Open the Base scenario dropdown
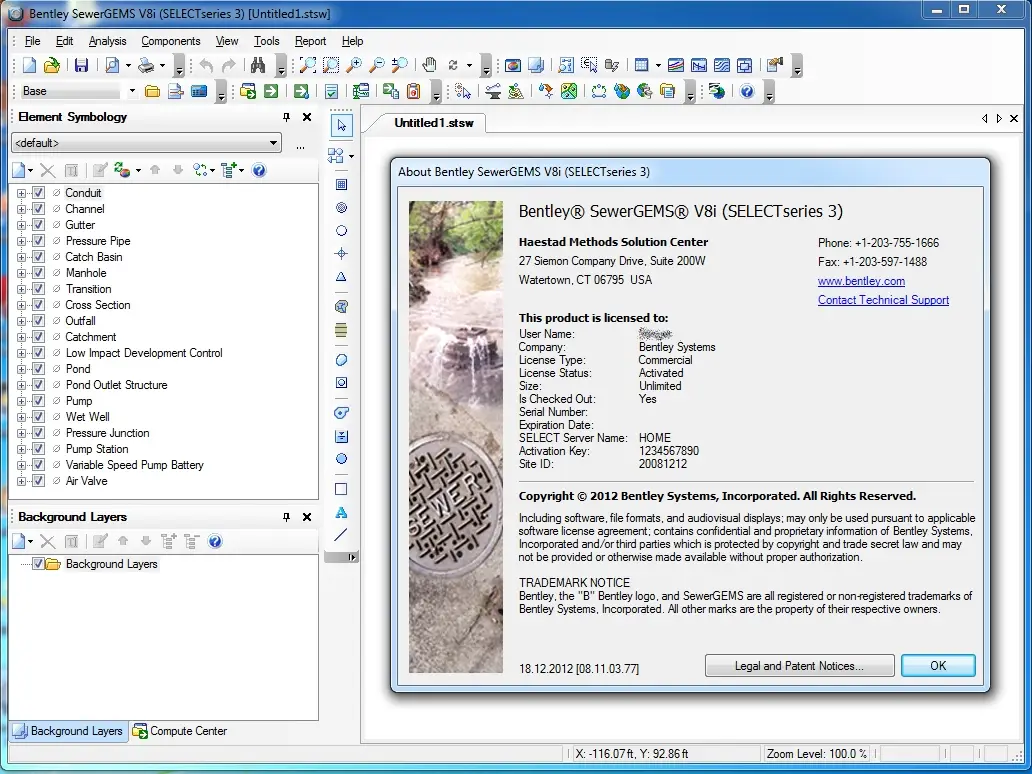The width and height of the screenshot is (1032, 774). pos(132,92)
